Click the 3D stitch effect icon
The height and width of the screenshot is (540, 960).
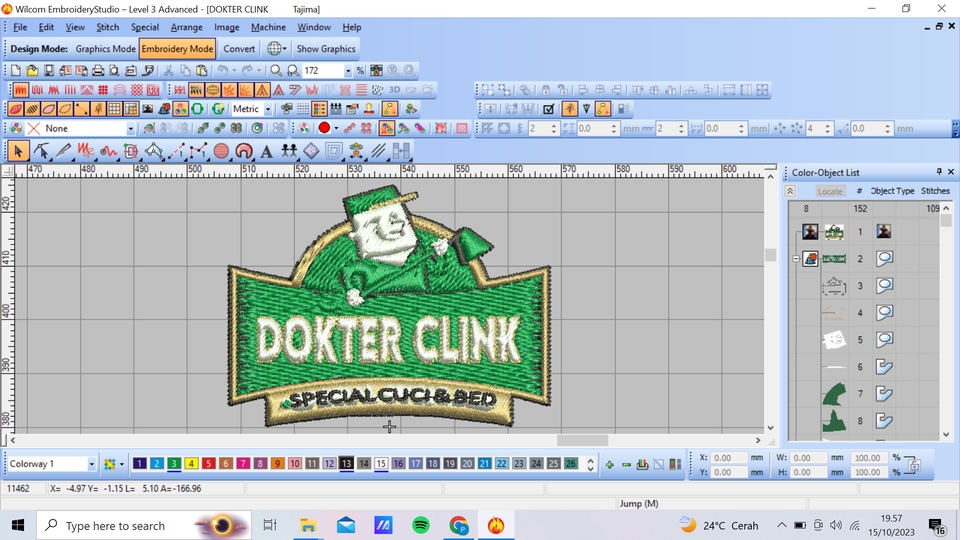tap(394, 90)
